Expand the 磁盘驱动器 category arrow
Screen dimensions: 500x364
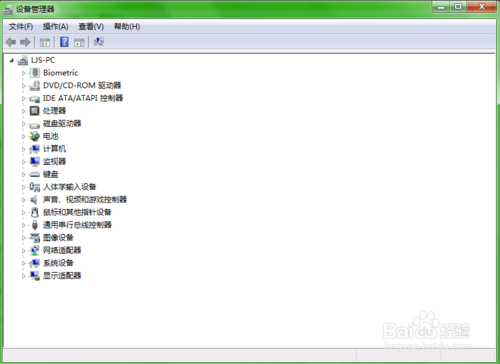click(x=24, y=124)
